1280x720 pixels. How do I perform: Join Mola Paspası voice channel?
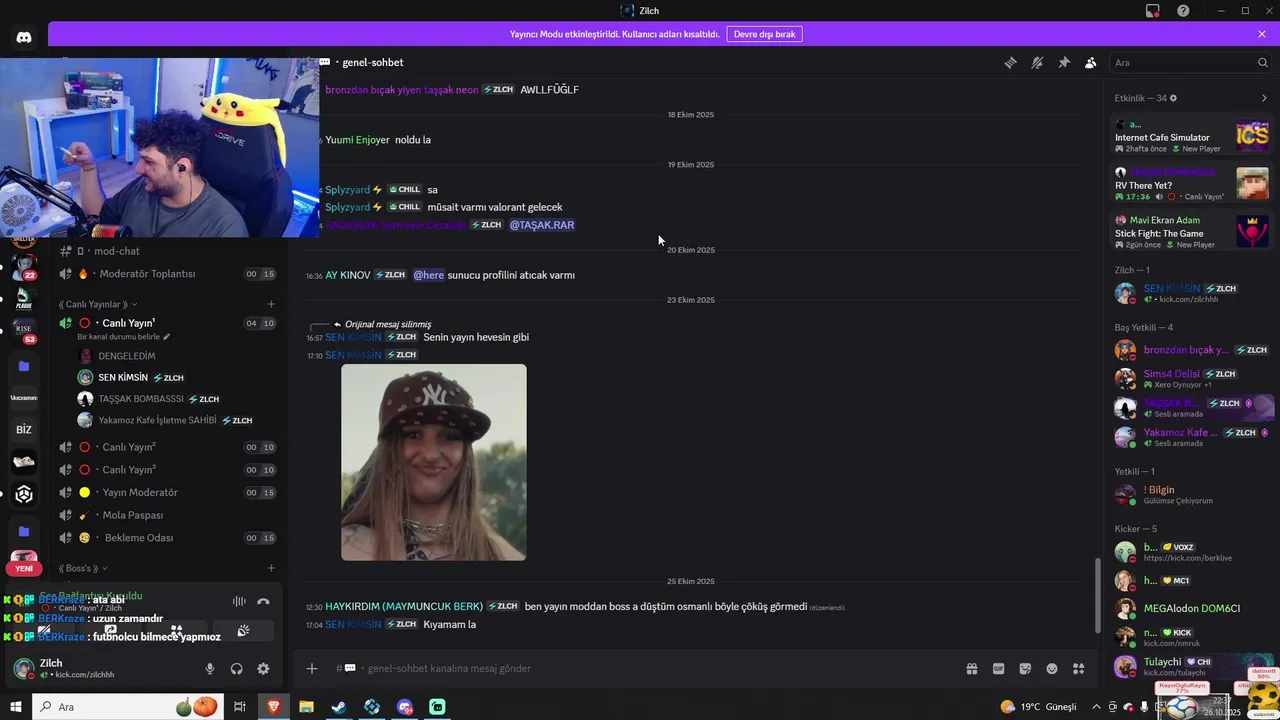(x=168, y=515)
